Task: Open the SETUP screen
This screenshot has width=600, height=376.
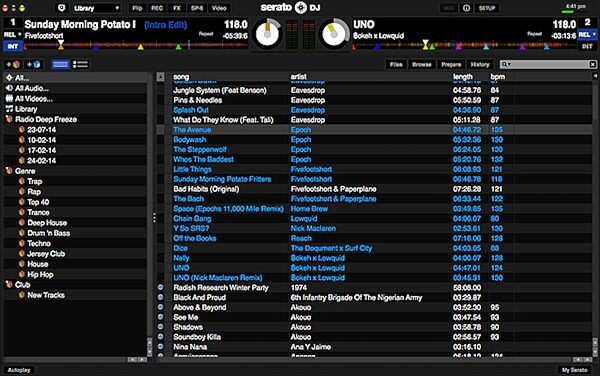Action: coord(487,8)
